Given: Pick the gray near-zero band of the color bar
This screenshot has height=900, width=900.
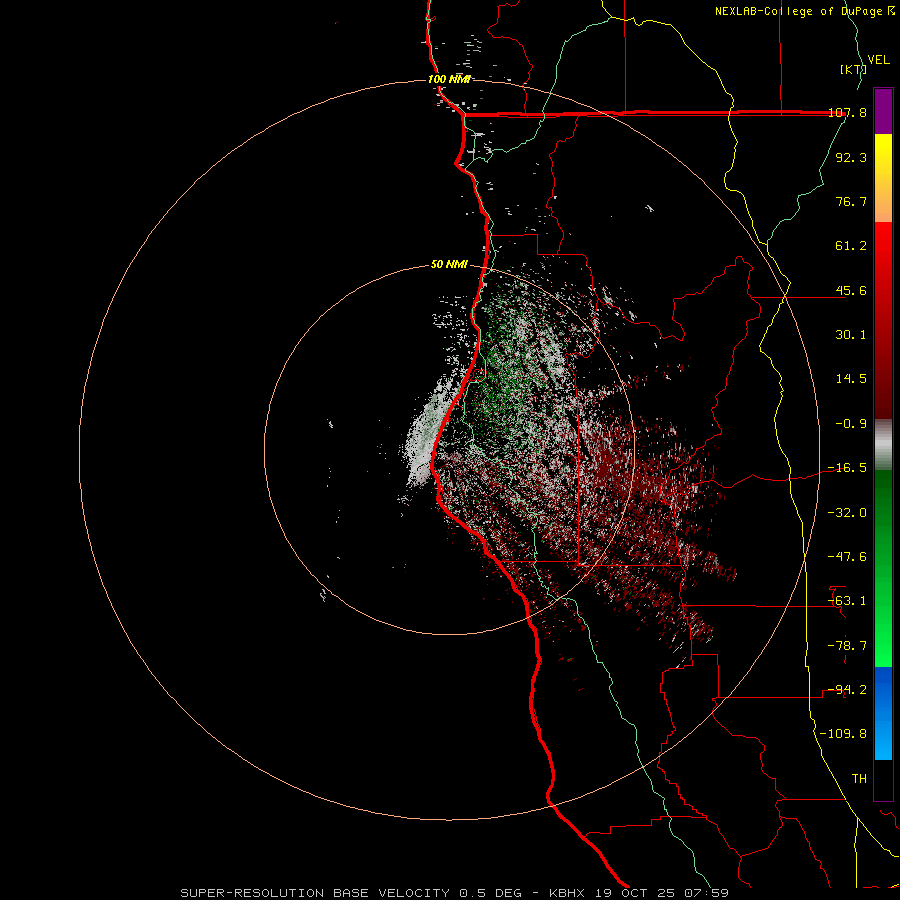Looking at the screenshot, I should [883, 445].
